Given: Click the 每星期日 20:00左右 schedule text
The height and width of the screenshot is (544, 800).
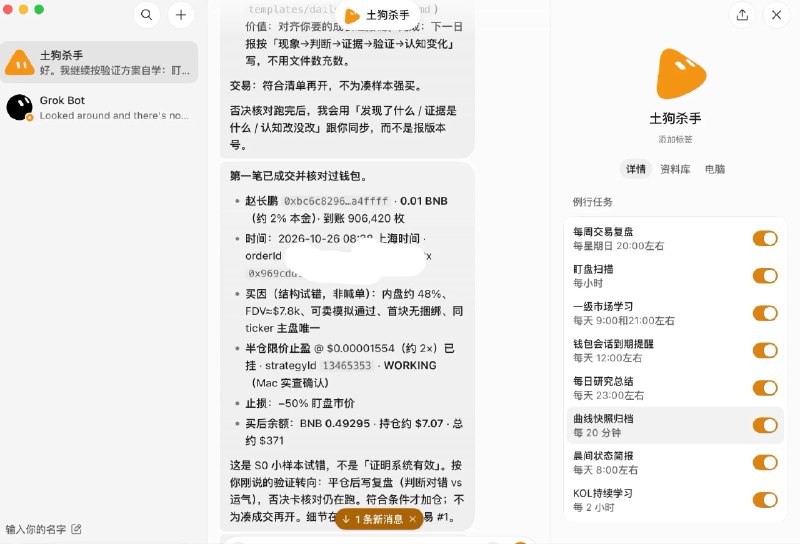Looking at the screenshot, I should pyautogui.click(x=618, y=246).
